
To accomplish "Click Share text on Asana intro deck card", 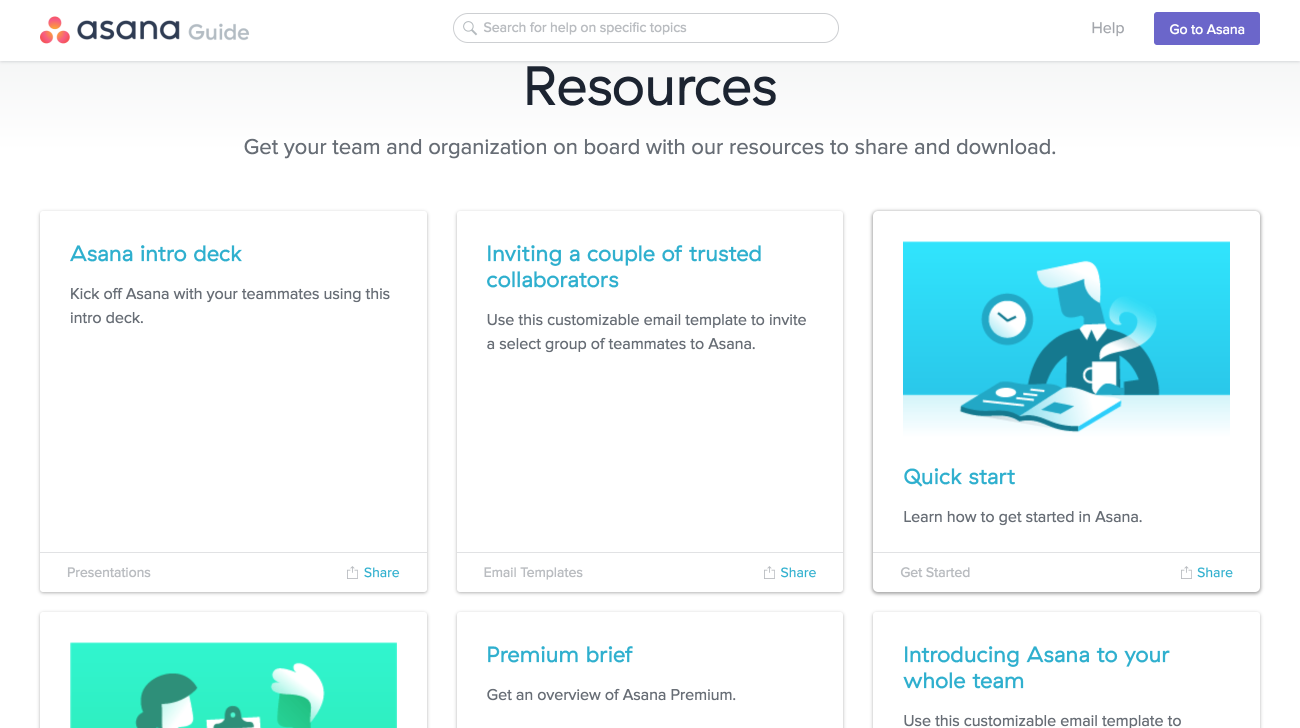I will [381, 573].
